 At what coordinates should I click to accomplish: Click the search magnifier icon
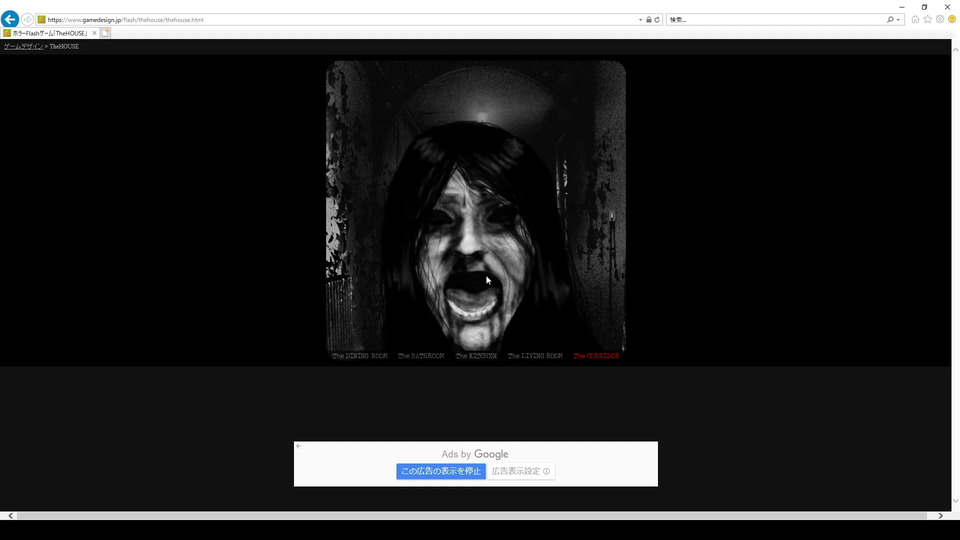pyautogui.click(x=890, y=20)
